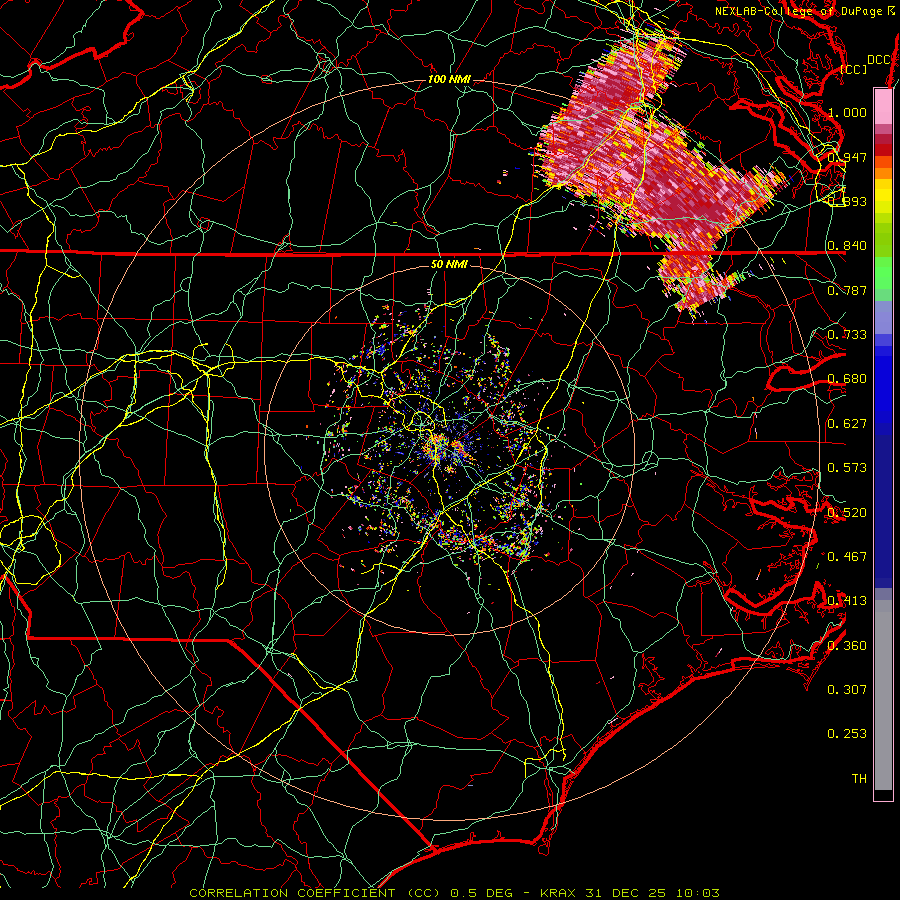Click the 0.627 color scale label
The width and height of the screenshot is (900, 900).
(847, 424)
